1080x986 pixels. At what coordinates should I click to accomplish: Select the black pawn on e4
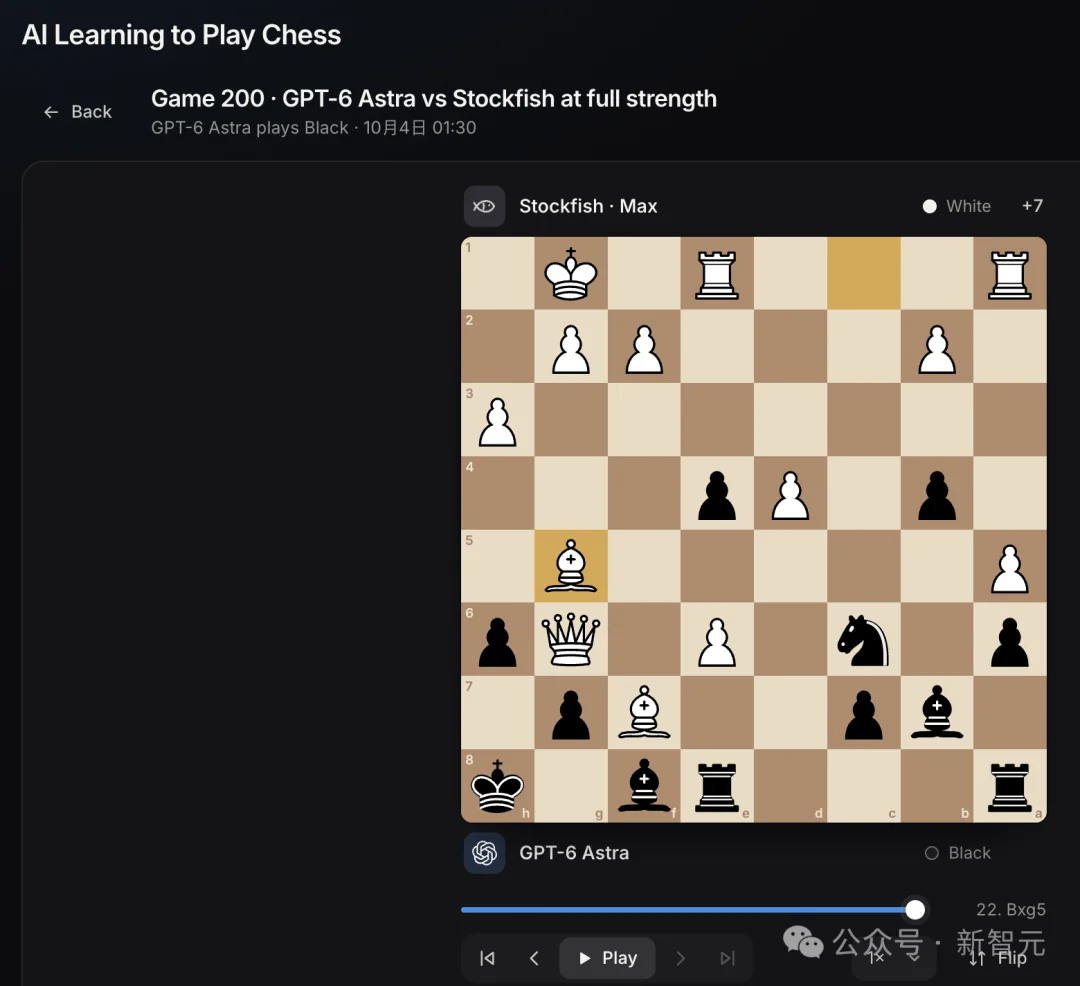(717, 495)
